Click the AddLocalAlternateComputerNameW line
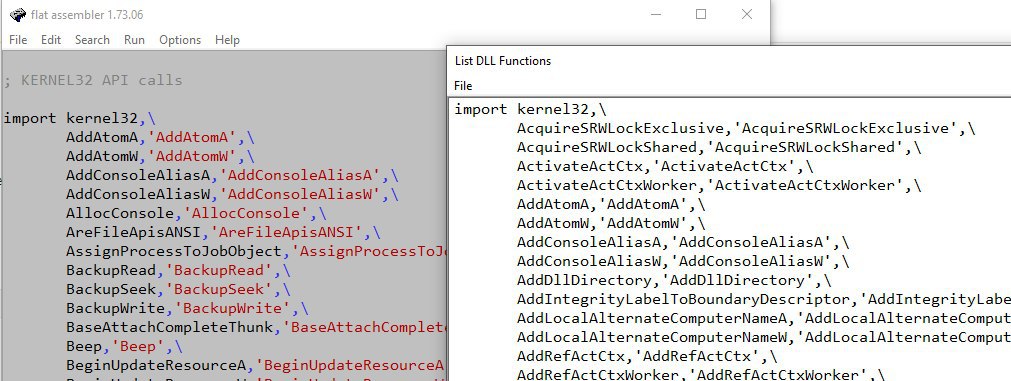The height and width of the screenshot is (381, 1011). 763,337
